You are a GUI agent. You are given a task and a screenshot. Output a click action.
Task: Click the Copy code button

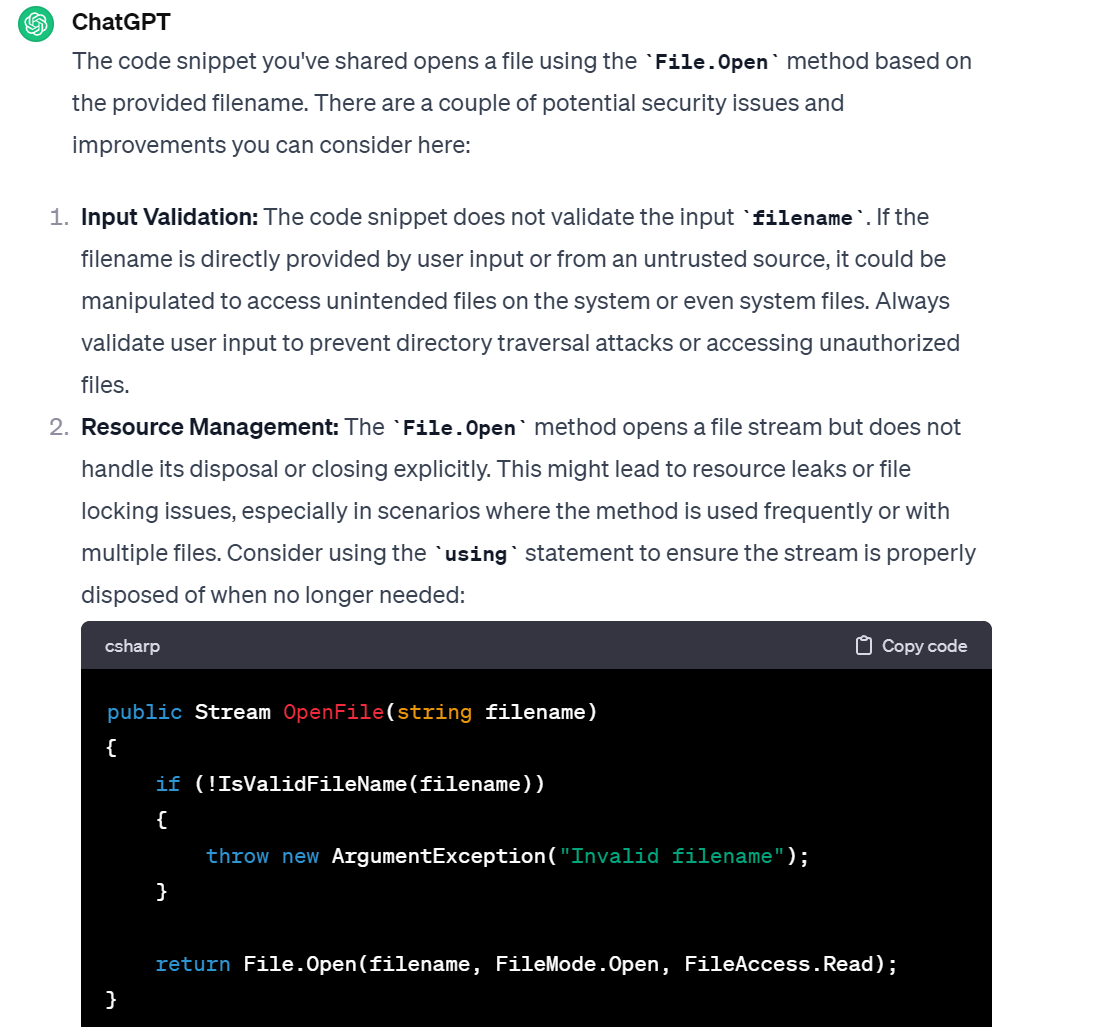pyautogui.click(x=910, y=646)
